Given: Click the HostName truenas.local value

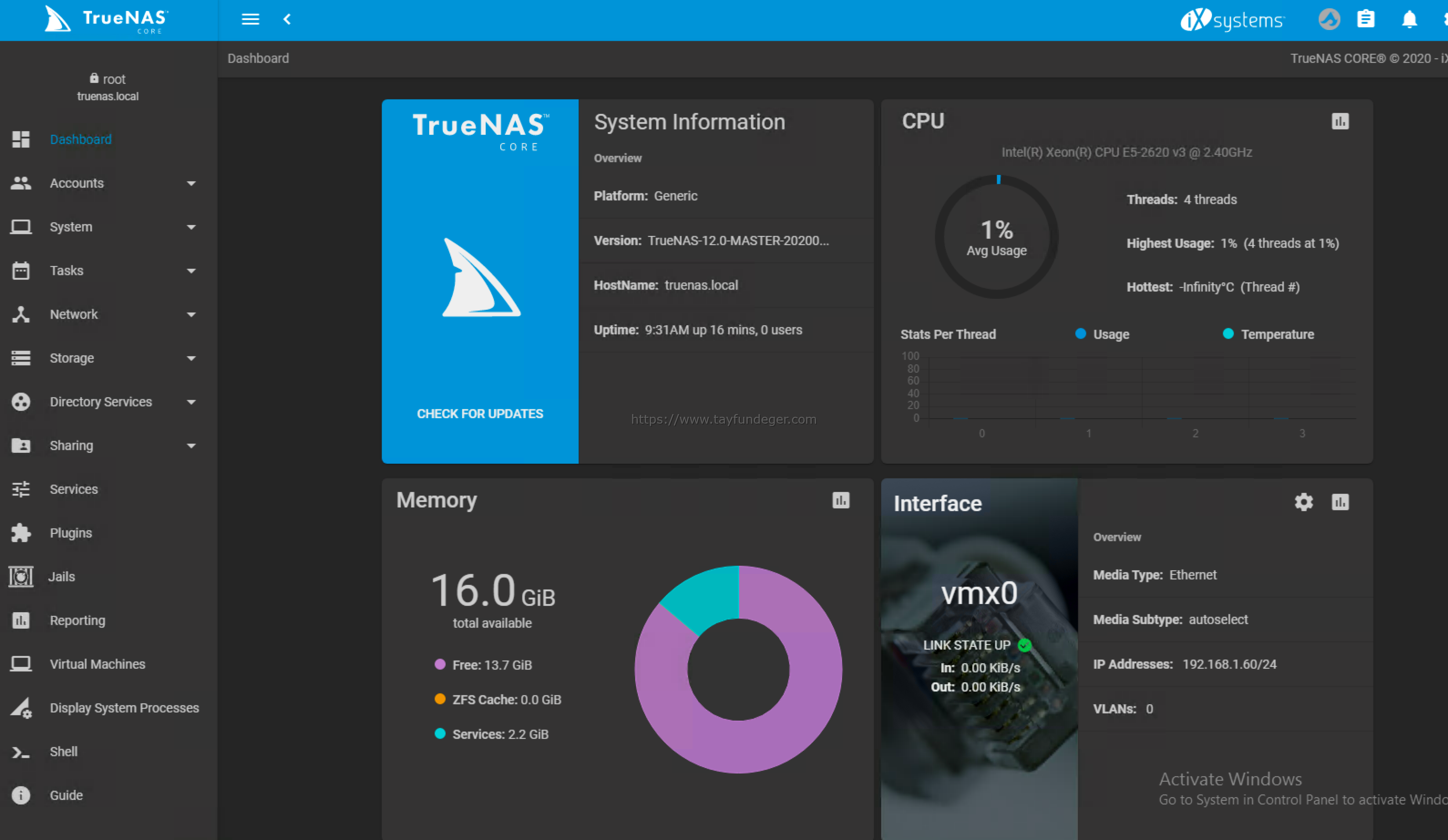Looking at the screenshot, I should click(x=701, y=285).
